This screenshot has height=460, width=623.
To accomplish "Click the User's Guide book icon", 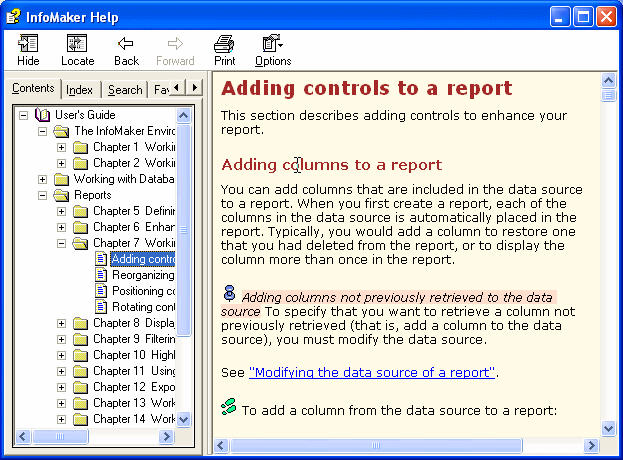I will click(42, 115).
